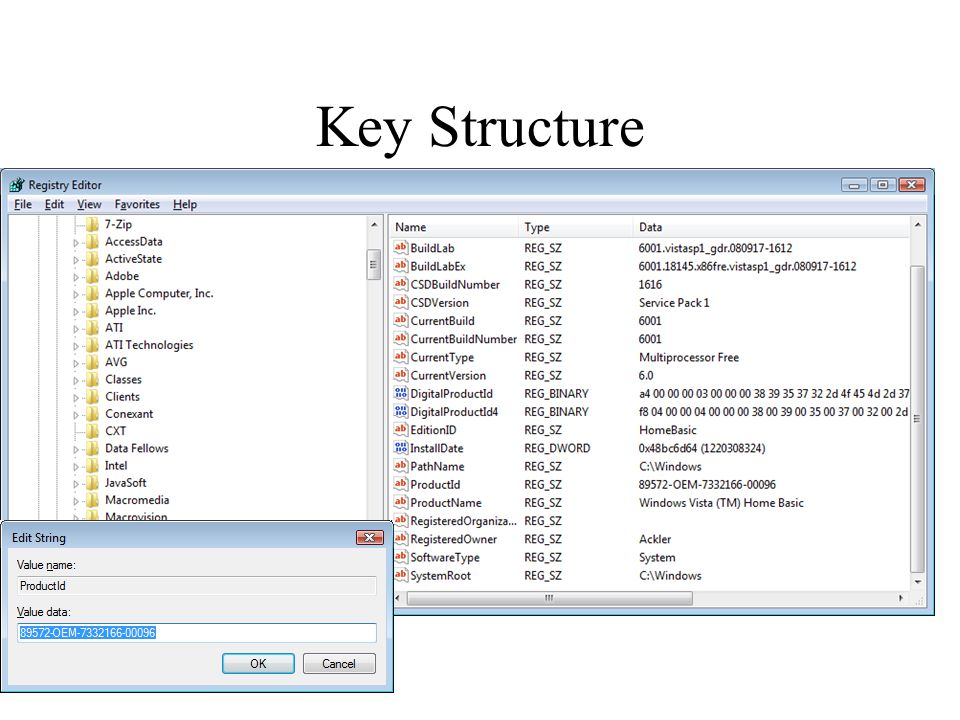
Task: Sort values by Type column header
Action: [x=575, y=227]
